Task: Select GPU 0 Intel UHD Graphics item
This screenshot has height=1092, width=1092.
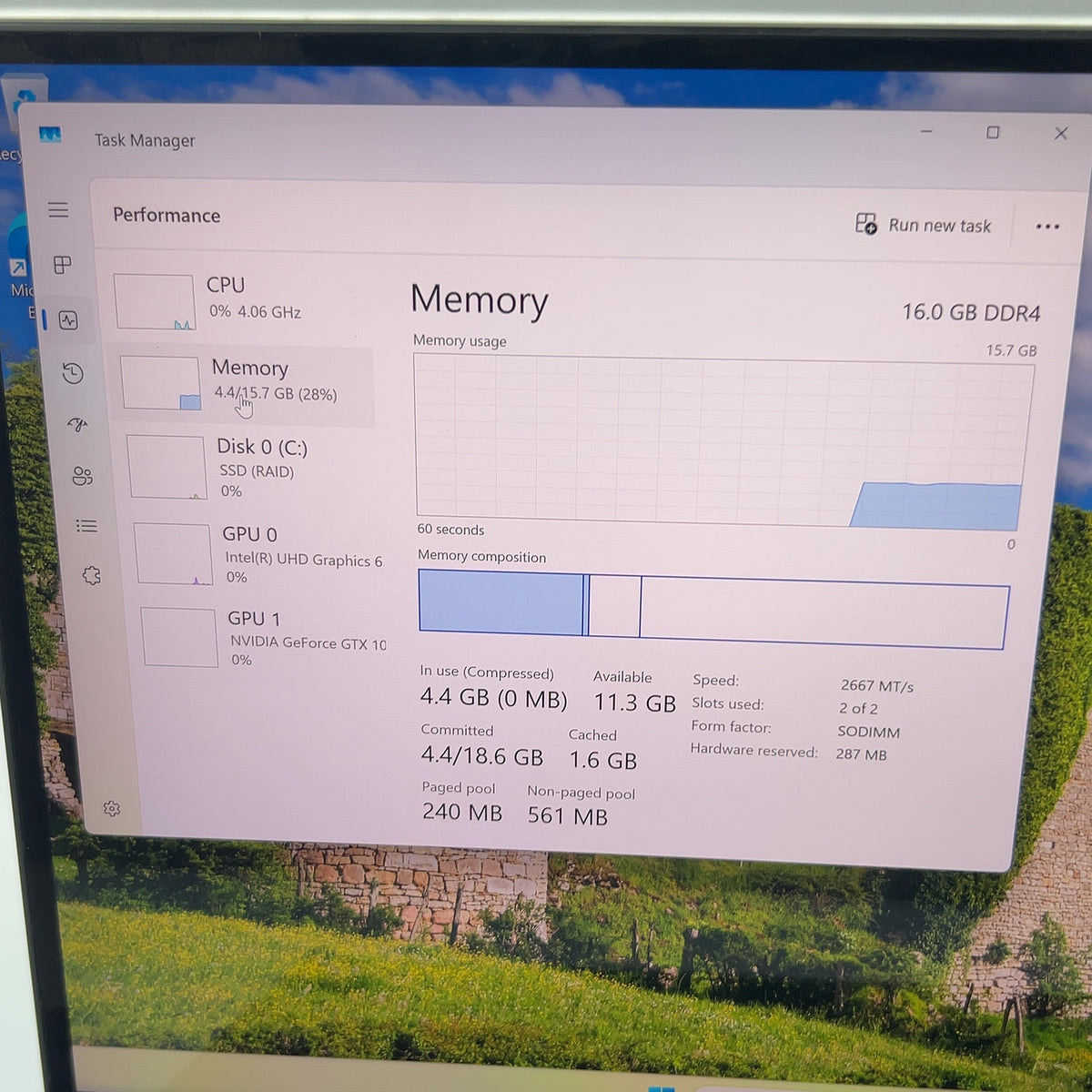Action: (x=260, y=554)
